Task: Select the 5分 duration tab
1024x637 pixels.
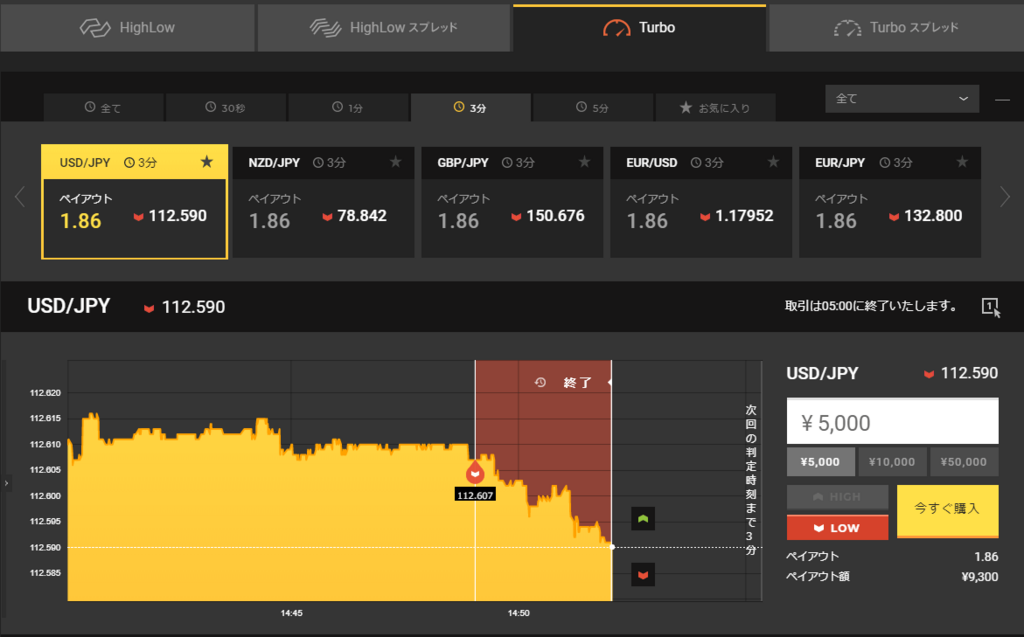Action: click(x=592, y=107)
